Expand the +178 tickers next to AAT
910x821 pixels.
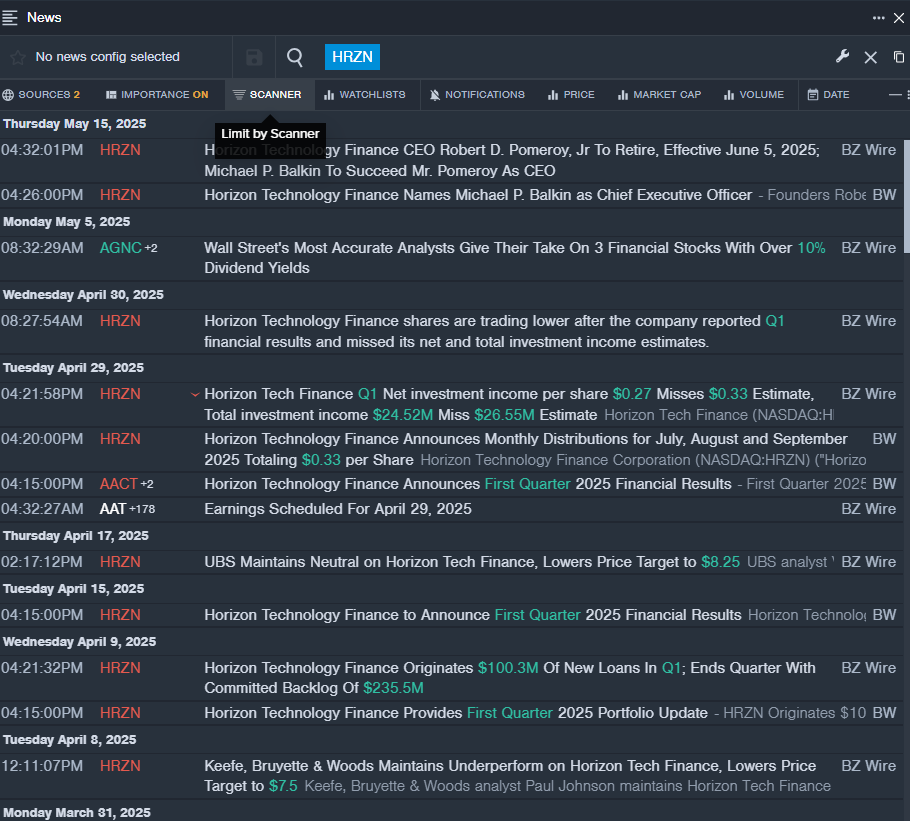coord(142,509)
